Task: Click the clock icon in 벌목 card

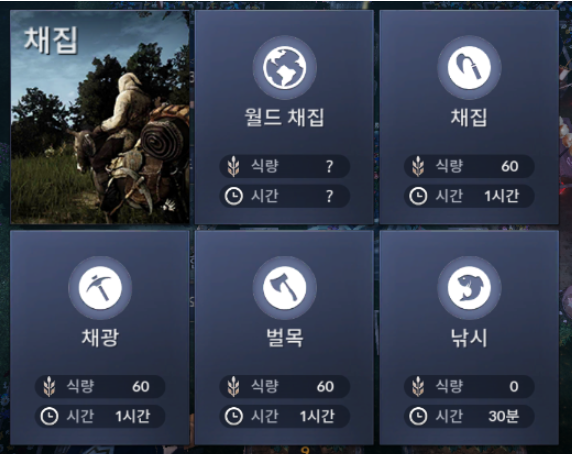Action: tap(233, 416)
